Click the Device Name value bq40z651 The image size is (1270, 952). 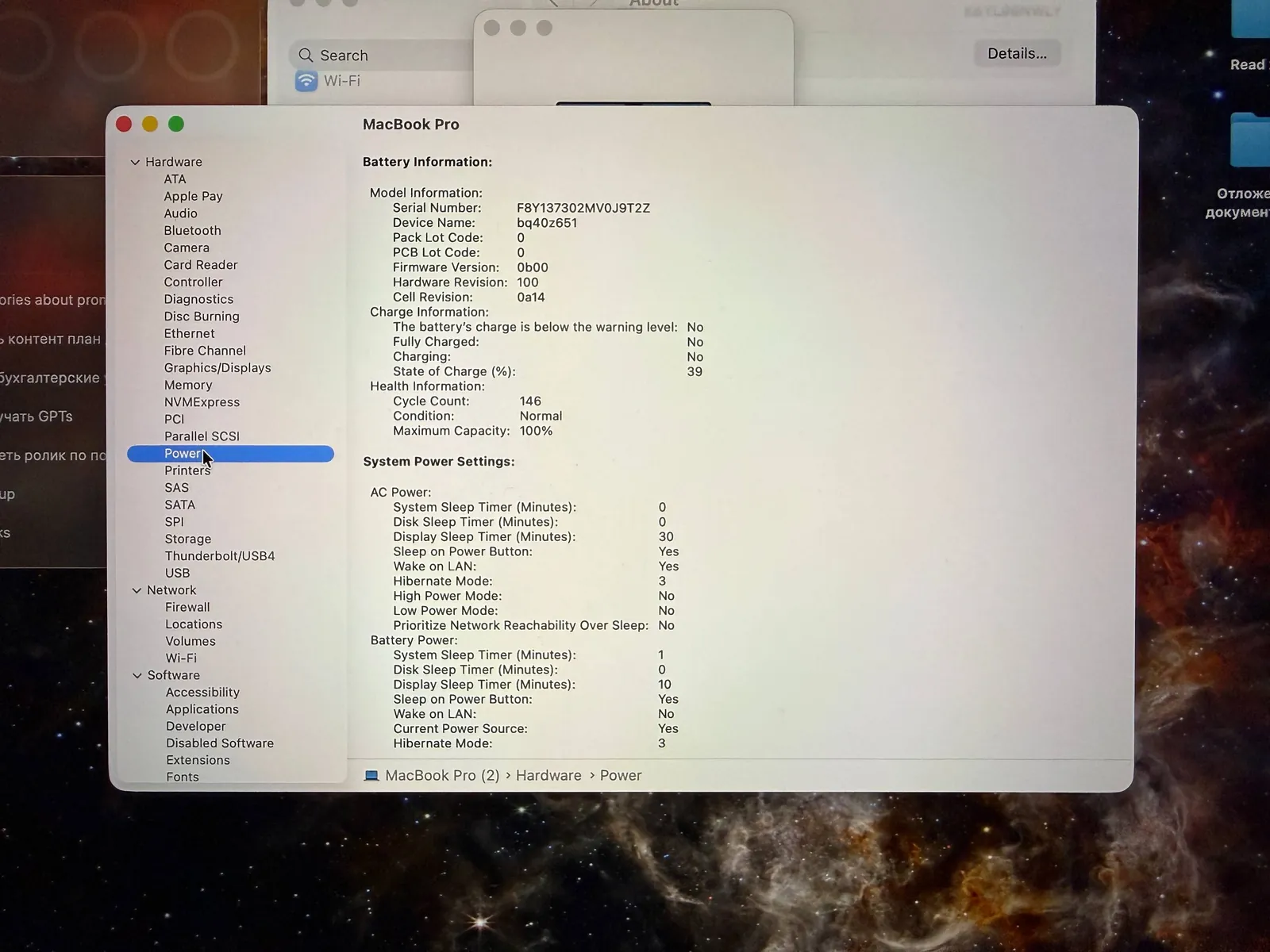click(x=547, y=223)
